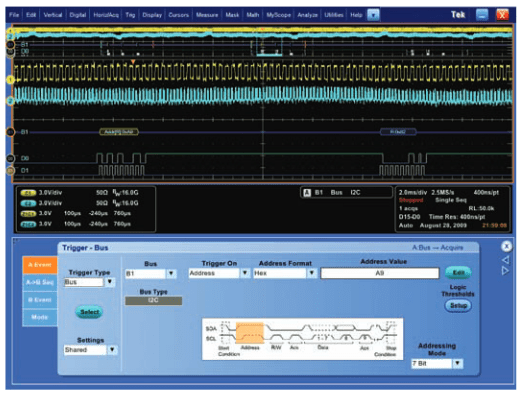Click the right-pointing triangle panel arrow

coord(506,271)
